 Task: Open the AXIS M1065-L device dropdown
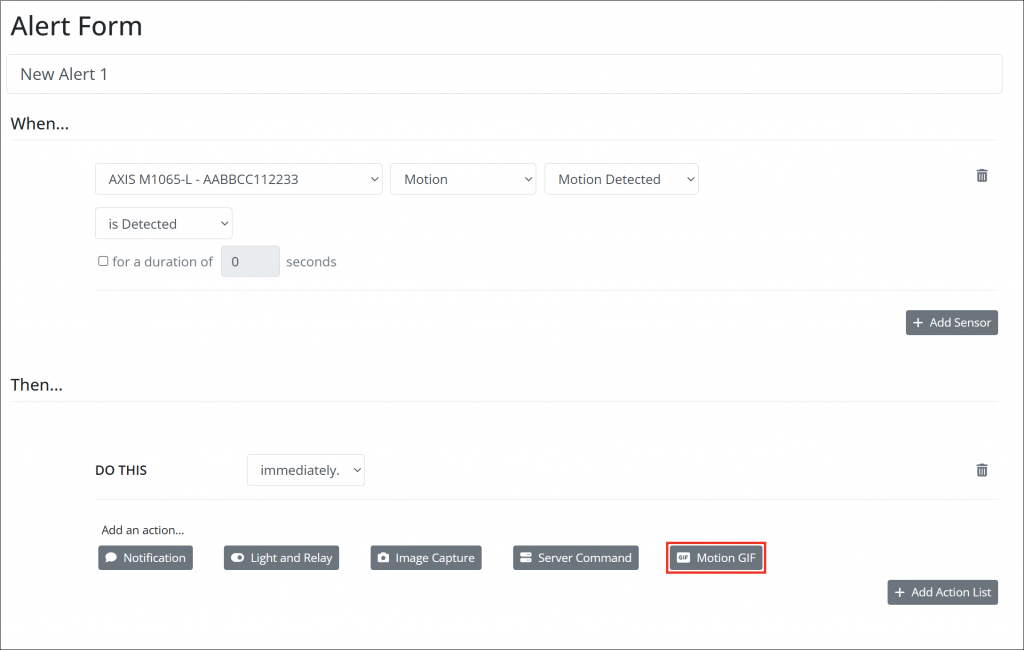(x=238, y=178)
